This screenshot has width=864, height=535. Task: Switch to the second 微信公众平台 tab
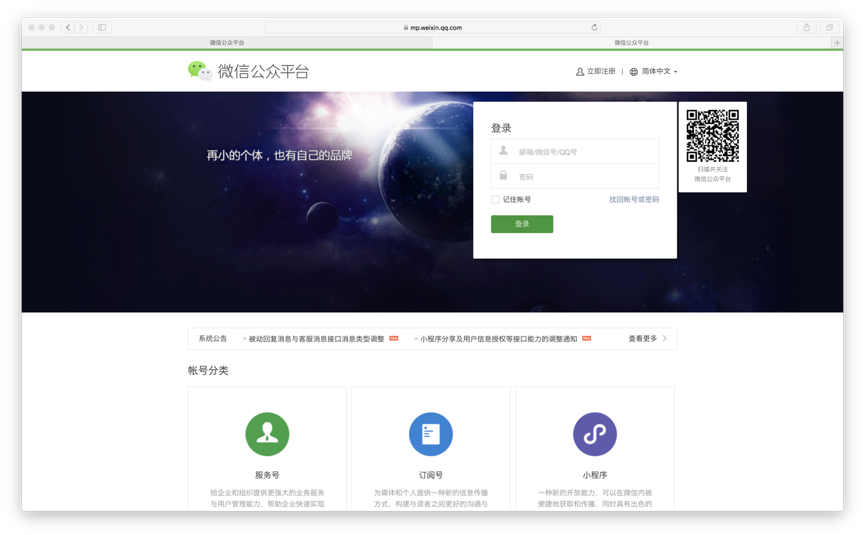632,42
